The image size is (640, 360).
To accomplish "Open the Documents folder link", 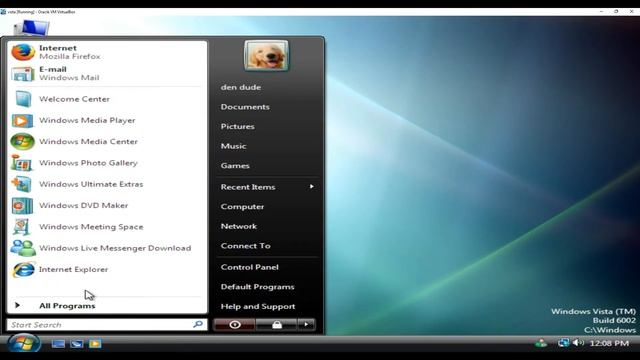I will 245,107.
